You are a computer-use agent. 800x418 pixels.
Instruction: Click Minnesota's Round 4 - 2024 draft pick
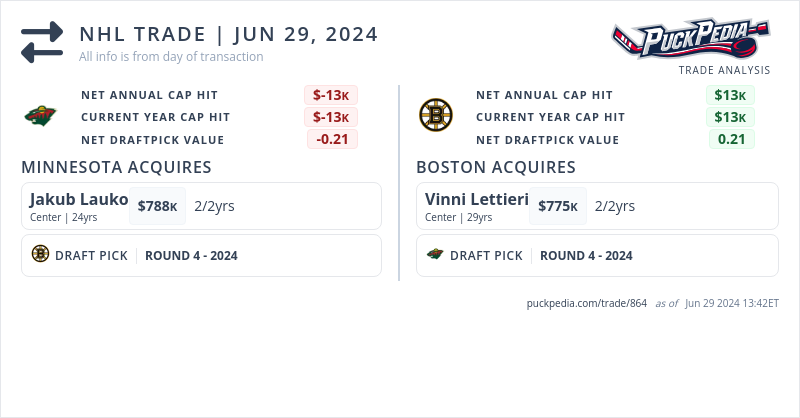191,255
